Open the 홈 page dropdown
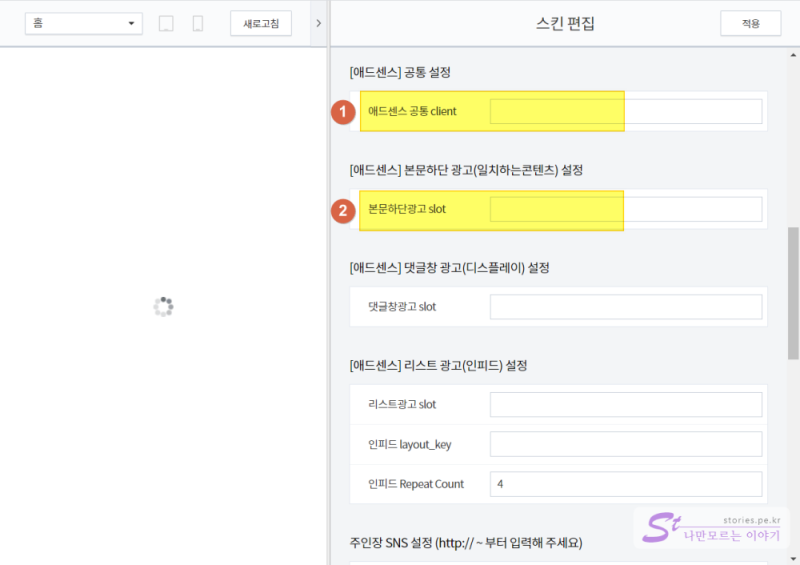Screen dimensions: 800x565 point(84,23)
